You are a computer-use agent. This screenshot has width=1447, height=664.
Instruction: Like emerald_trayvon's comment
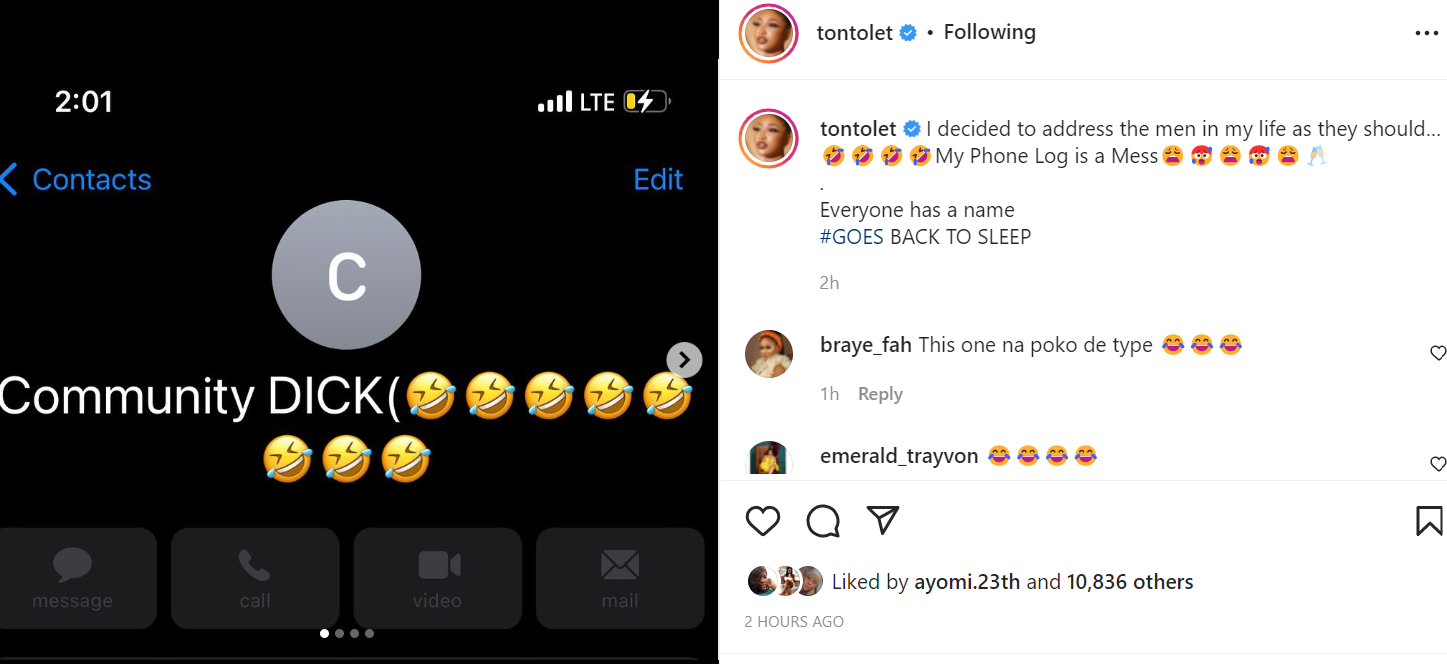(1438, 464)
